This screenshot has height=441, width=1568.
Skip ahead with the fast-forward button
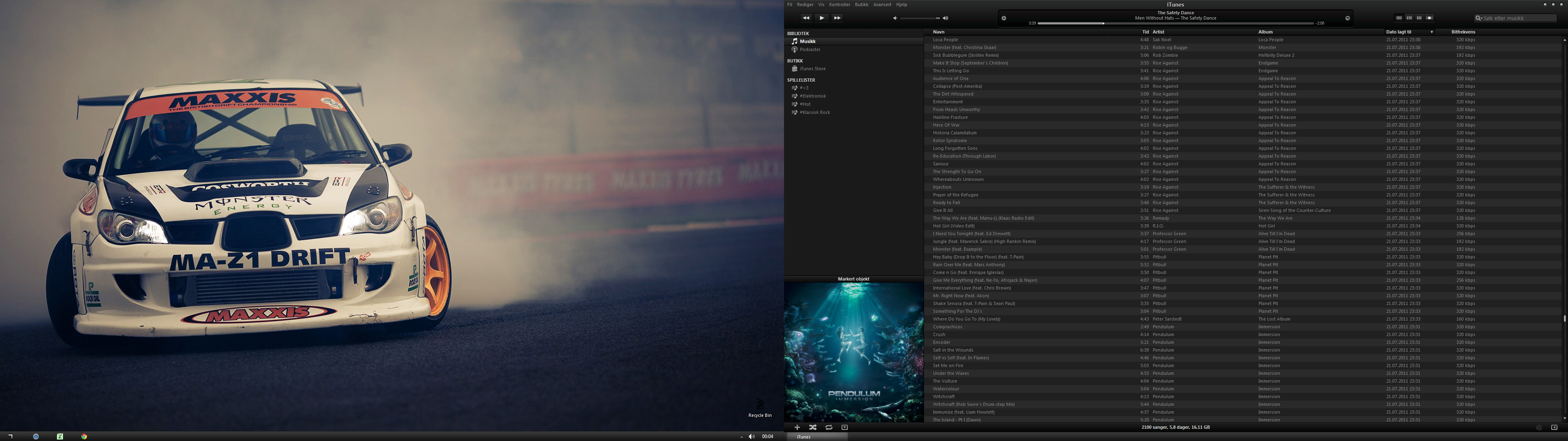(837, 18)
